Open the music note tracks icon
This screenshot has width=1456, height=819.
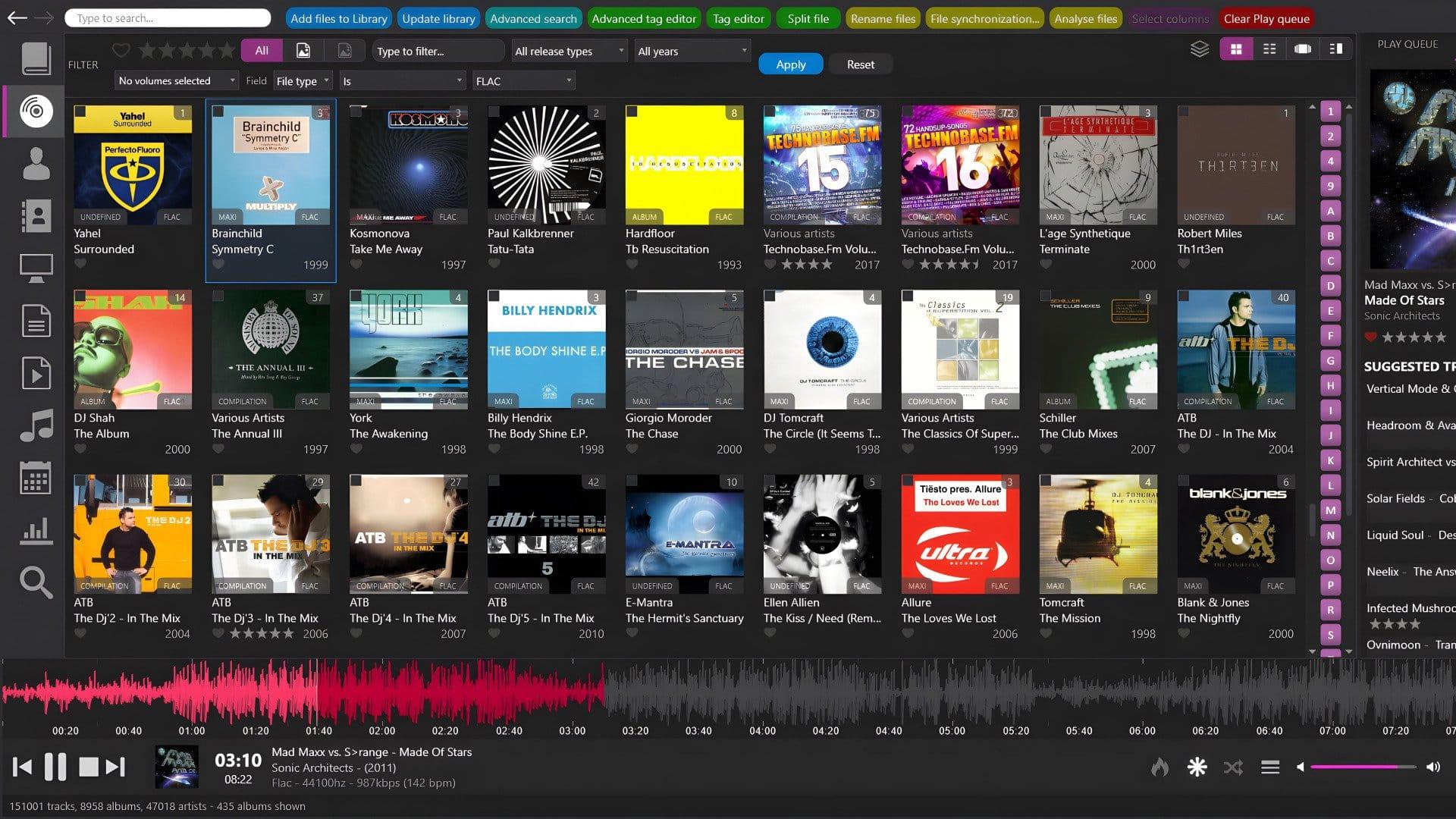click(x=36, y=425)
